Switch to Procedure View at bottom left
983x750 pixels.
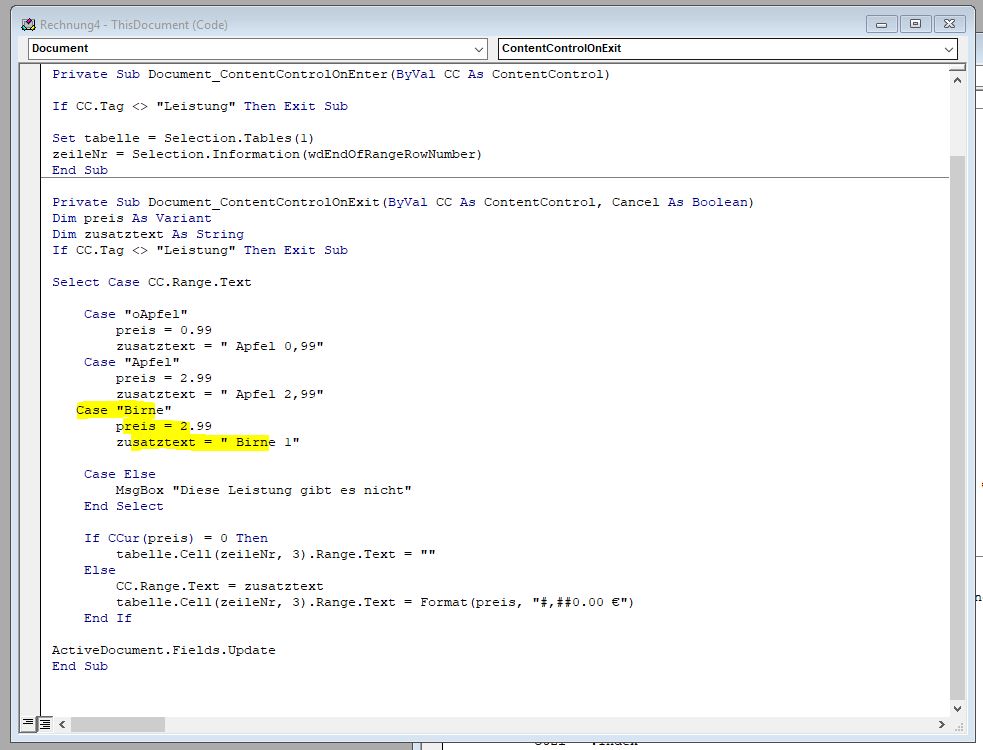(x=28, y=724)
